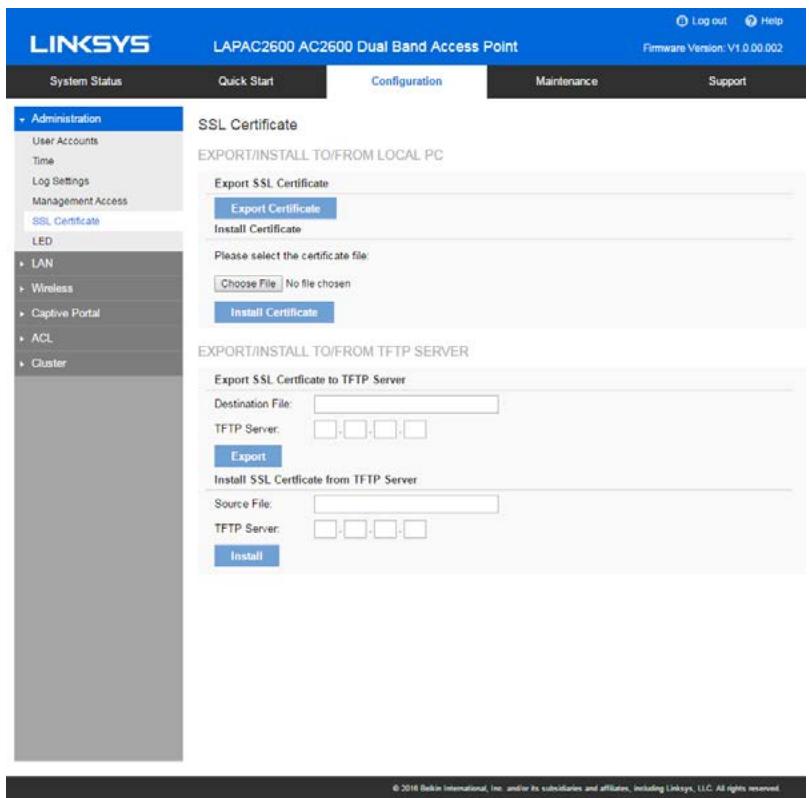The width and height of the screenshot is (809, 798).
Task: Click fourth octet of install TFTP Server
Action: tap(415, 529)
